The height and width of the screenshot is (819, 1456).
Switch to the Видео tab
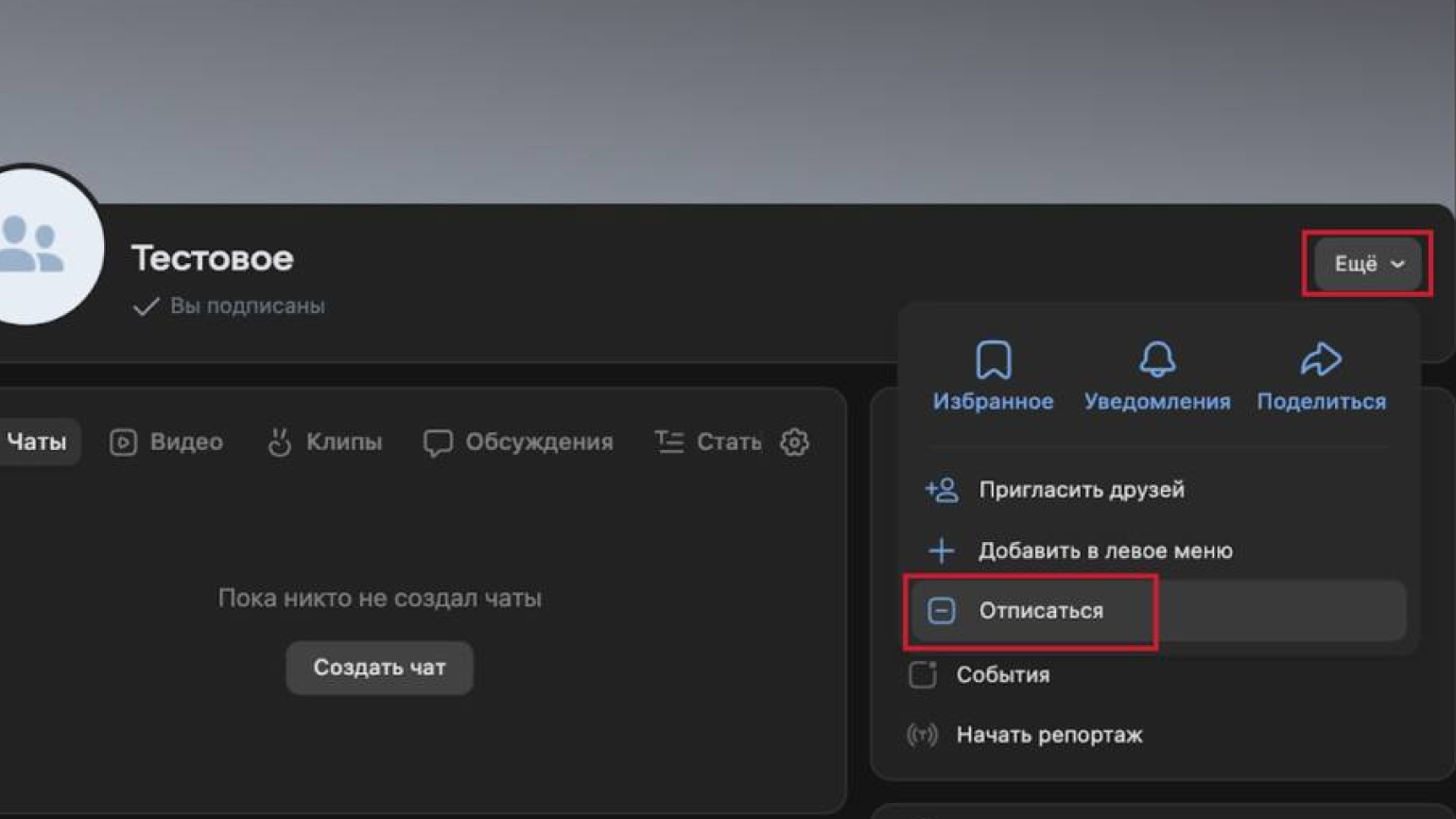click(166, 442)
